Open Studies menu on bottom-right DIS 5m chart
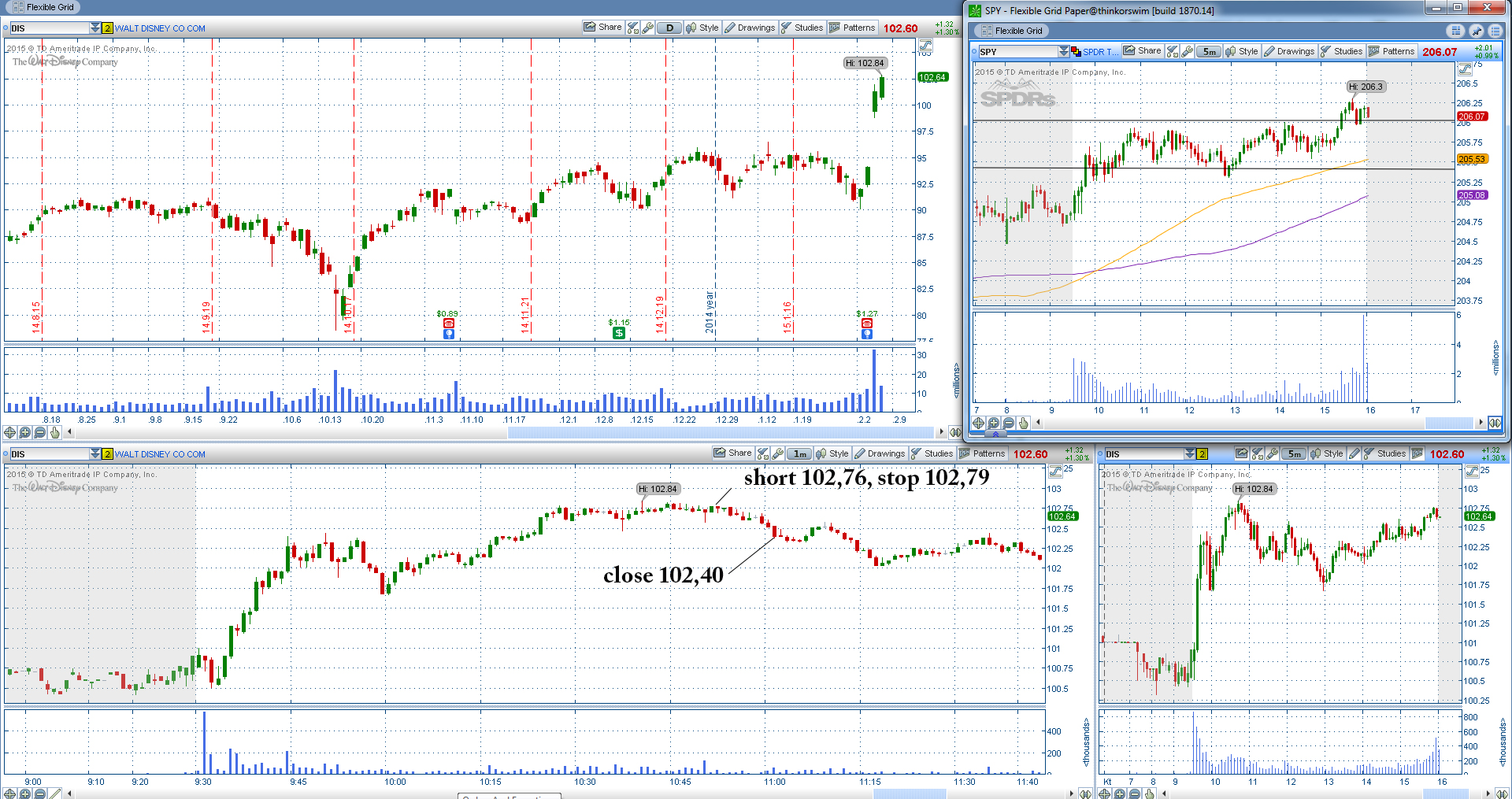This screenshot has width=1512, height=799. [1385, 453]
